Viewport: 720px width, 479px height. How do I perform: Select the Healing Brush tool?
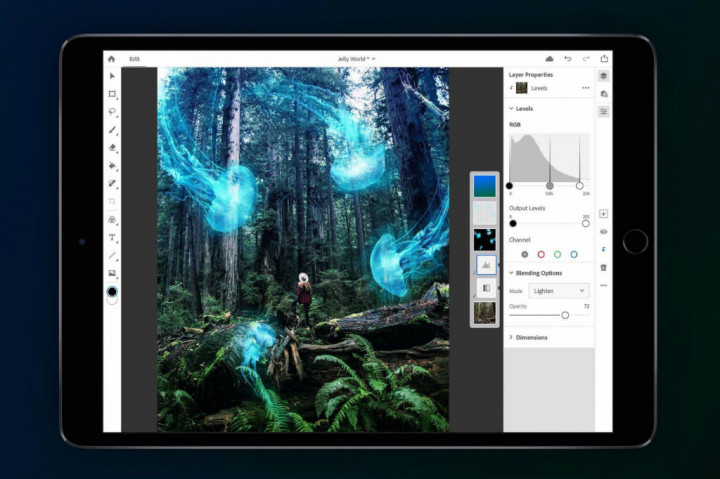coord(112,184)
